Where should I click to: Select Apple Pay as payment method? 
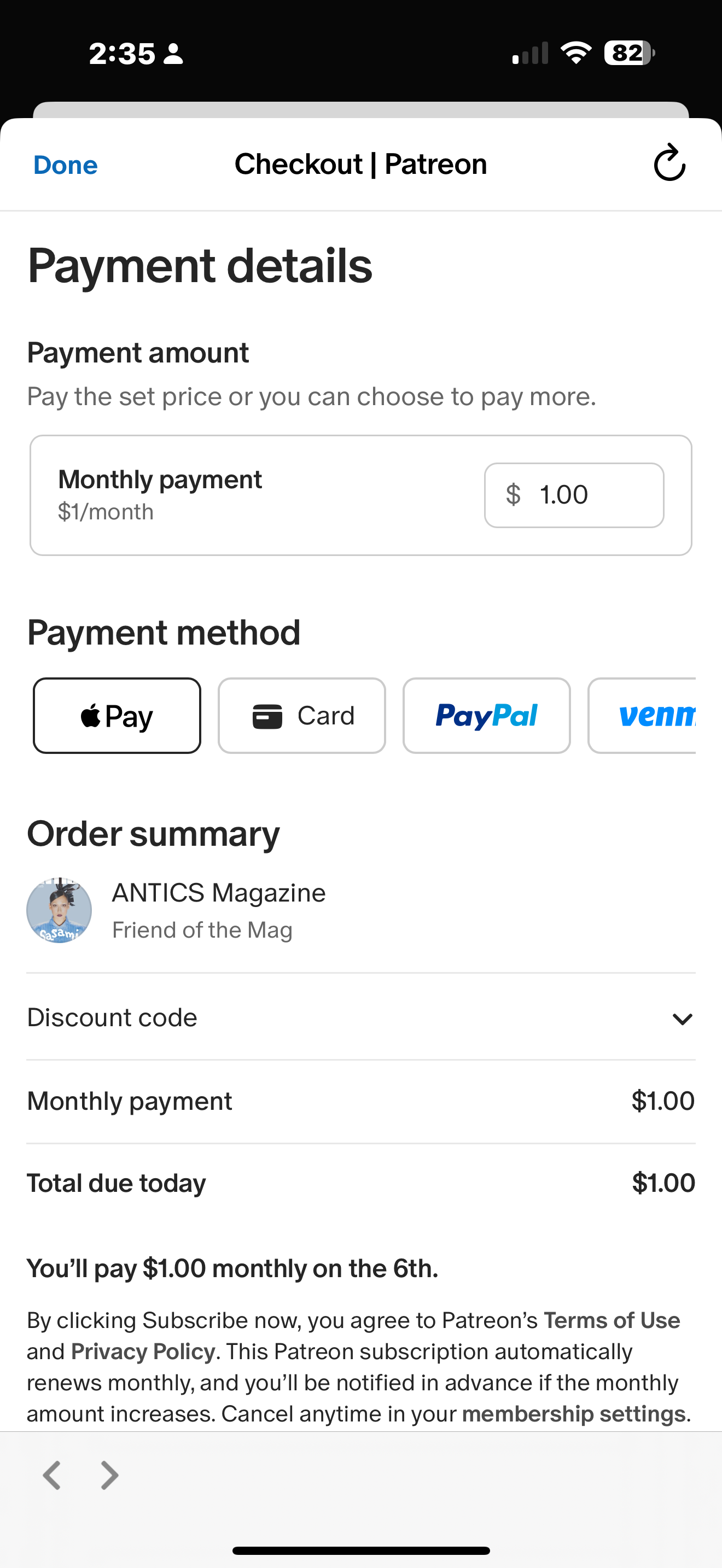tap(117, 716)
